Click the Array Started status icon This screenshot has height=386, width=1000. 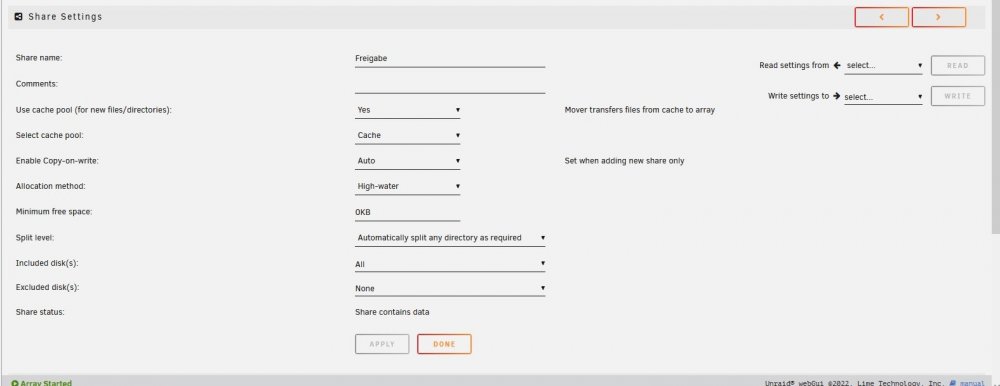(14, 383)
